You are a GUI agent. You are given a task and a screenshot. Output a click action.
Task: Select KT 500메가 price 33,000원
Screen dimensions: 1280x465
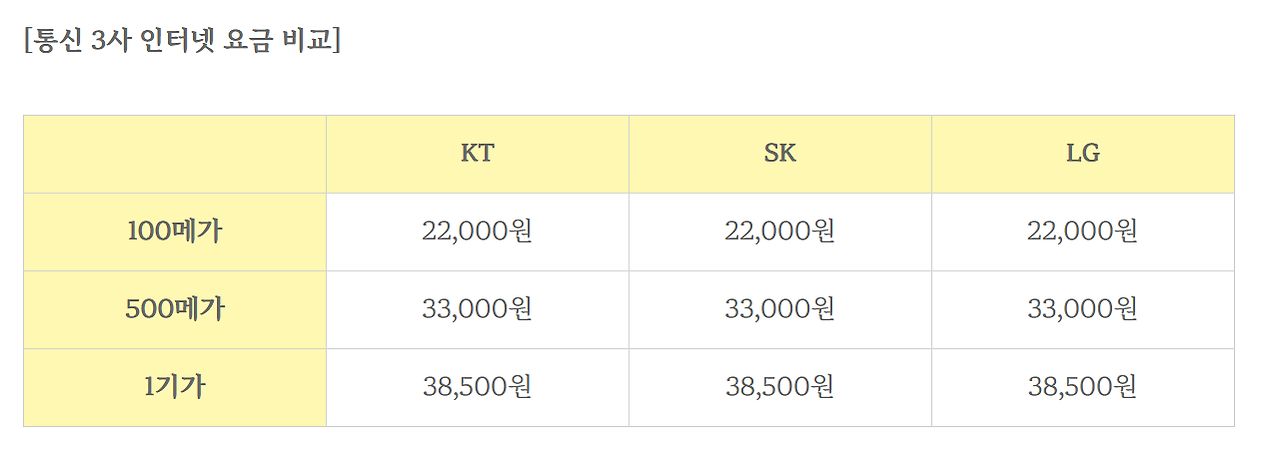[477, 310]
